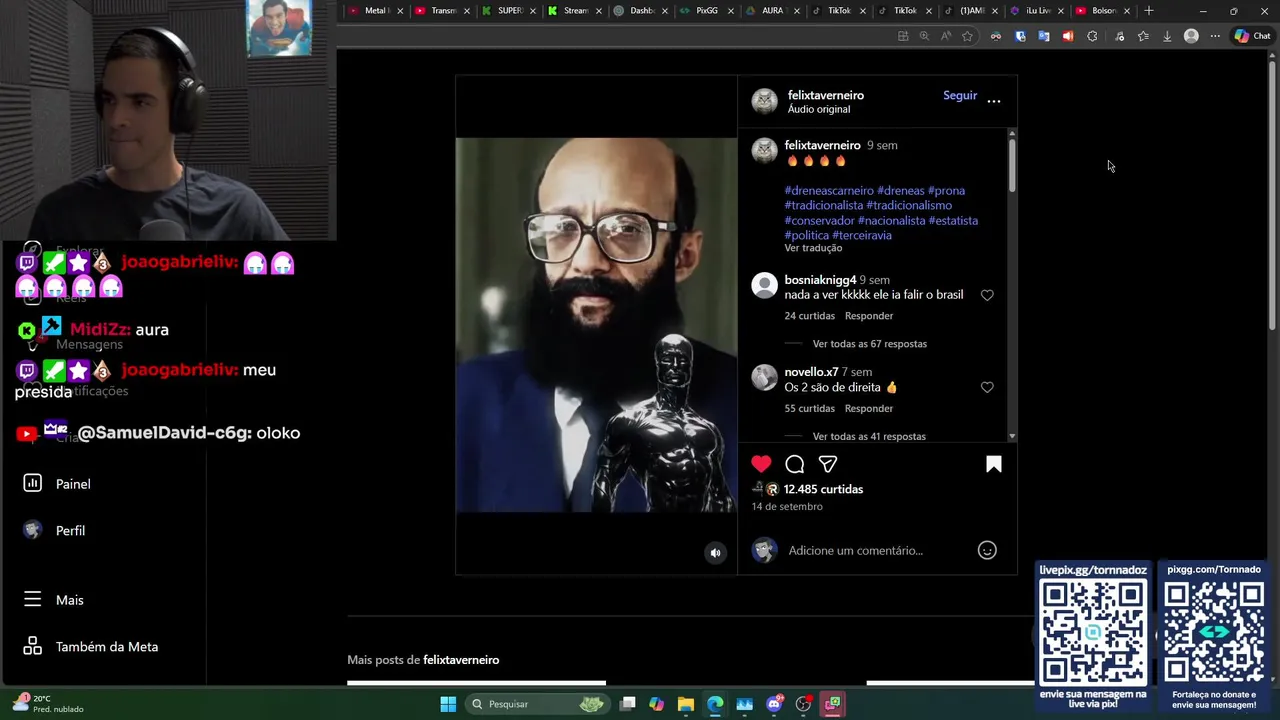
Task: Reply to novello.x7's comment via Responder
Action: coord(869,408)
